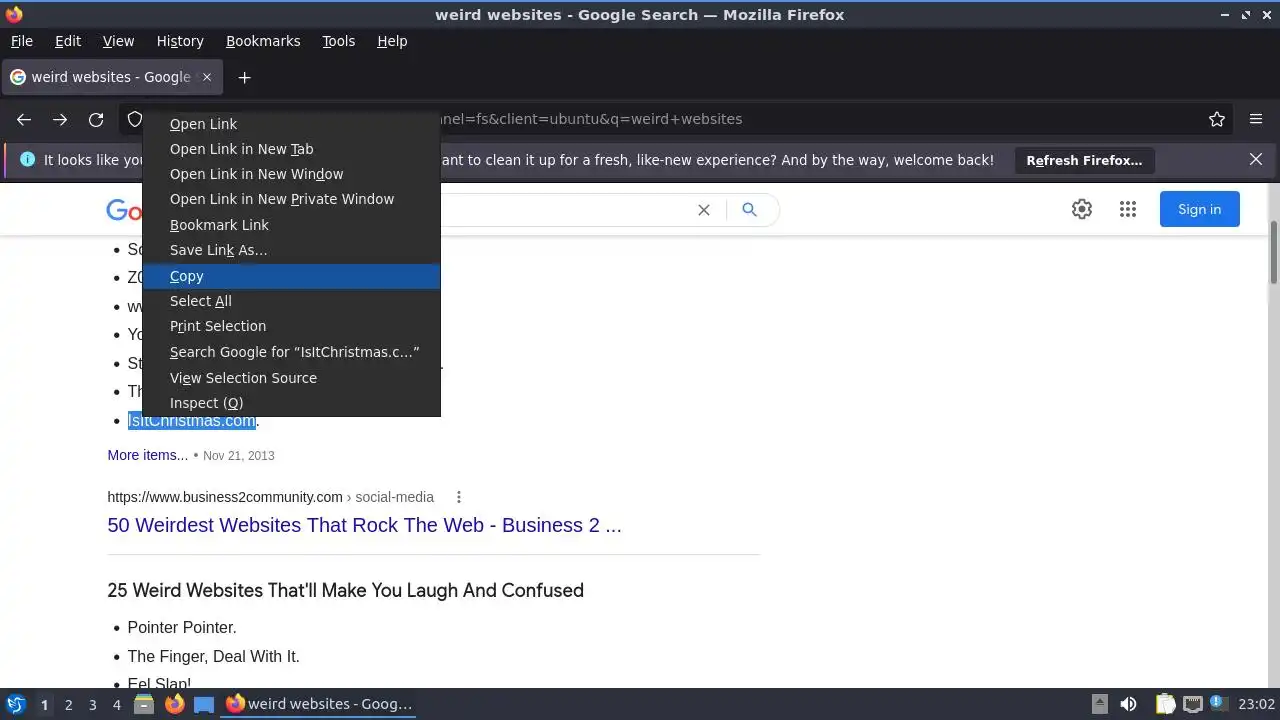Screen dimensions: 1280x720
Task: Switch to the 'weird websites - Google' tab
Action: point(111,77)
